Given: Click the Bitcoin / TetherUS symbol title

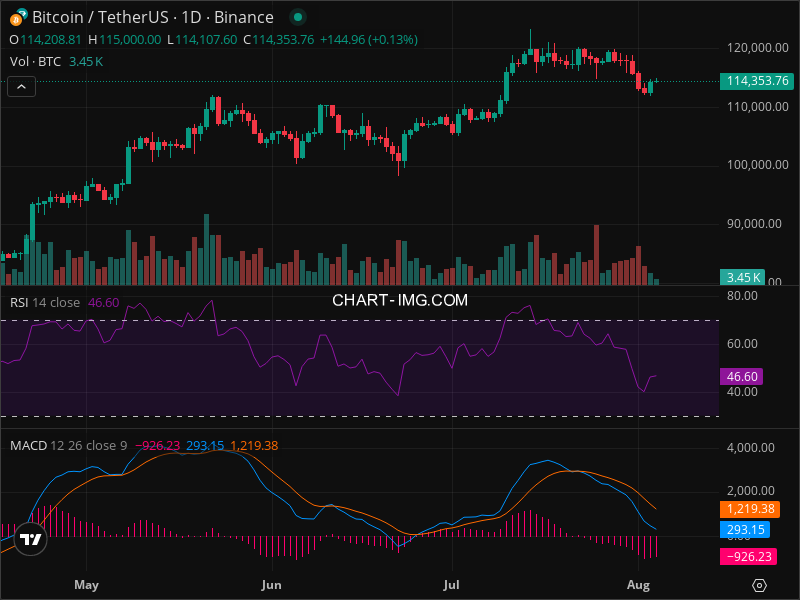Looking at the screenshot, I should [x=100, y=17].
